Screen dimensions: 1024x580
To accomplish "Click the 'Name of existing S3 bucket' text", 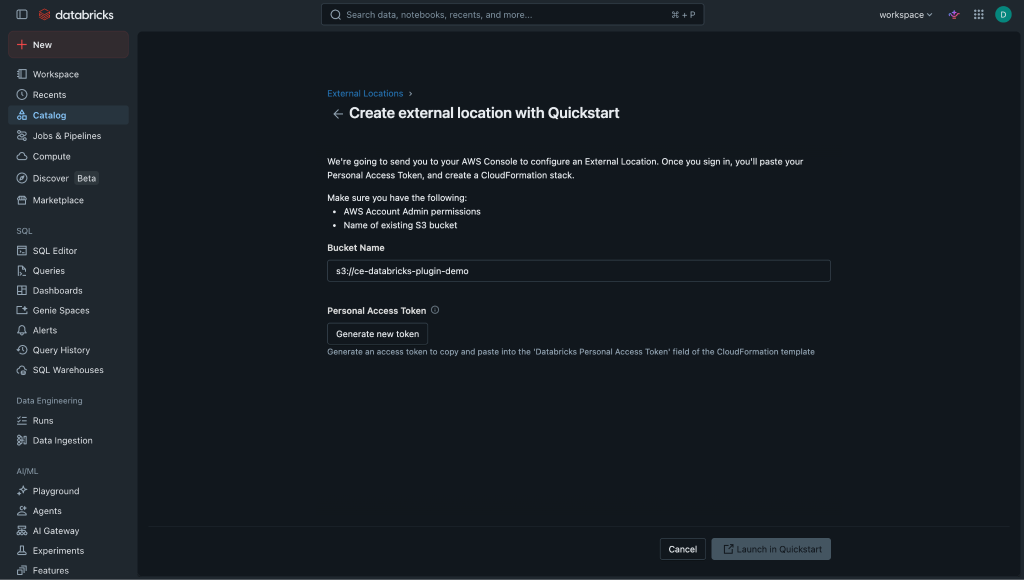I will (400, 225).
